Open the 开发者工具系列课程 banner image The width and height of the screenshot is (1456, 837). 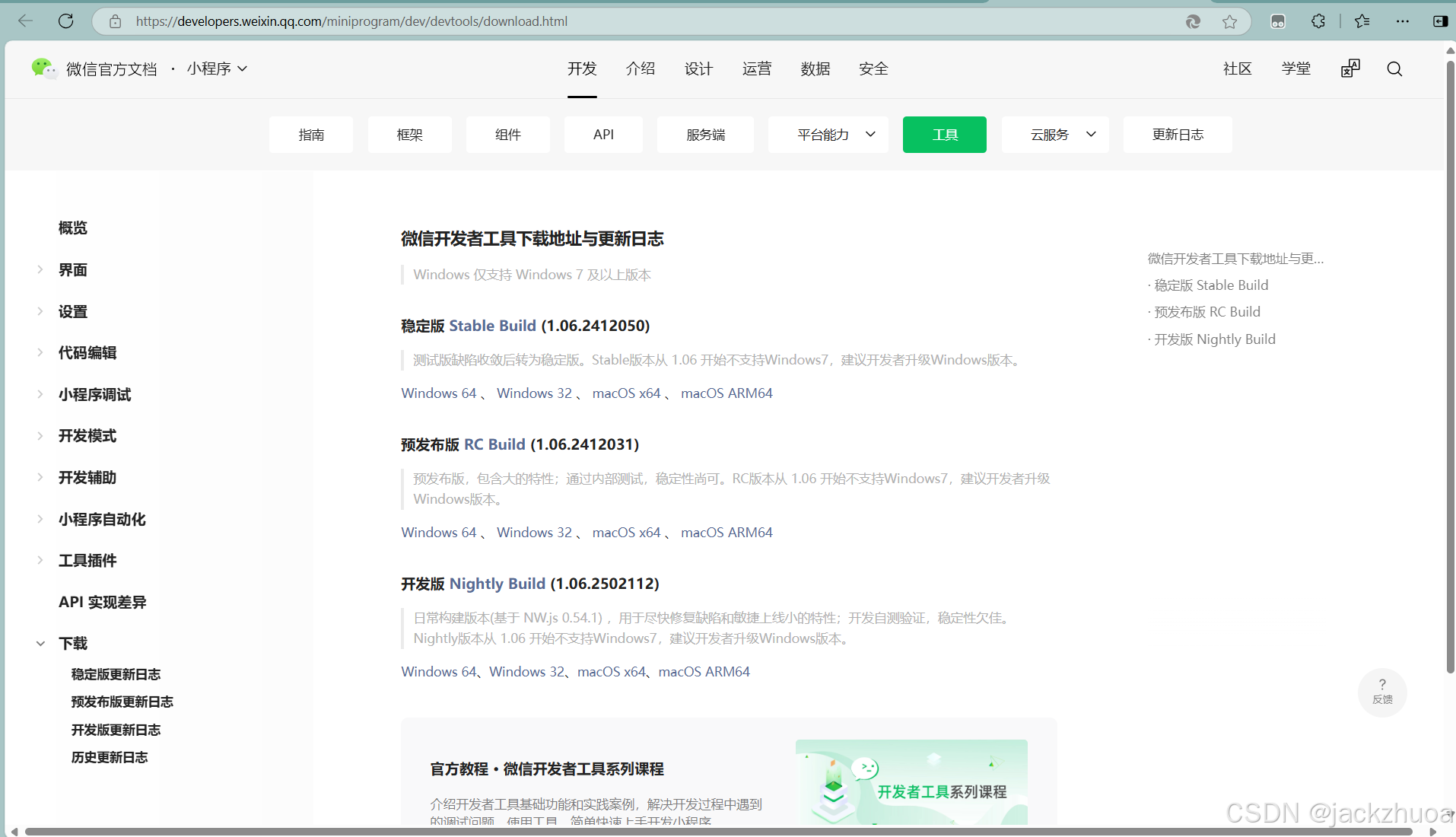911,782
